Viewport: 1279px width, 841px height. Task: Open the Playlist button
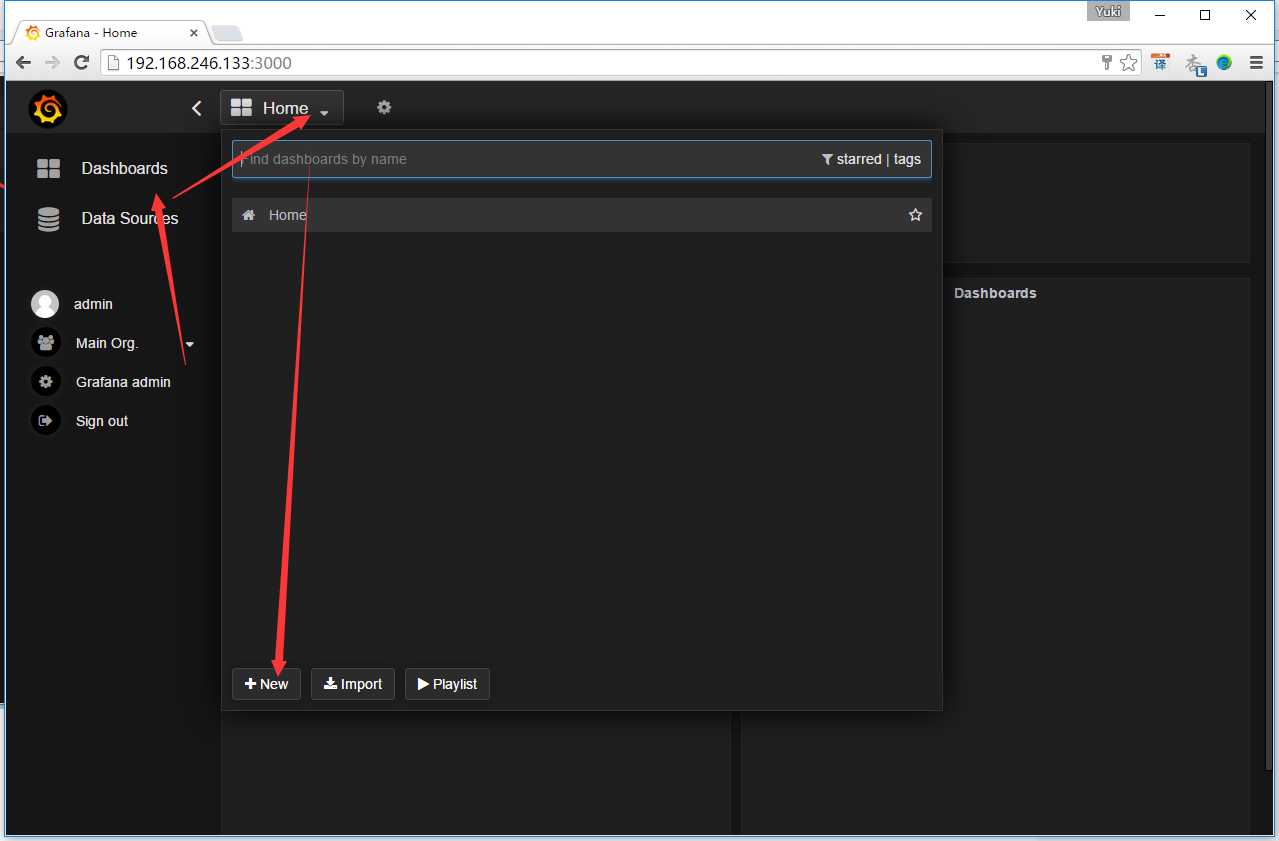(x=447, y=684)
